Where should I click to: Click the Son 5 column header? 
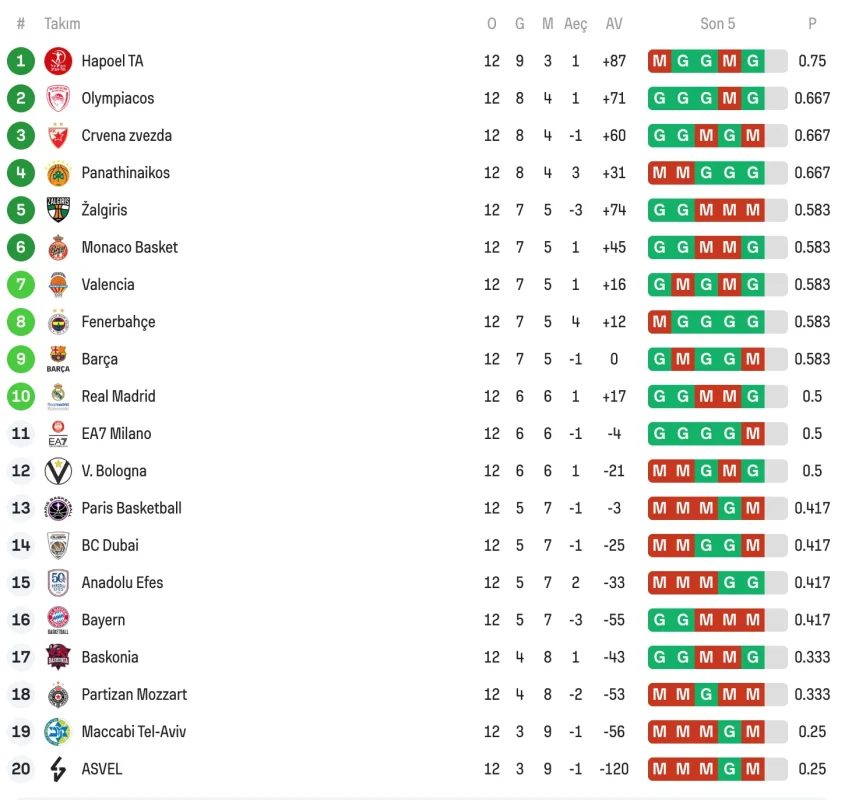(x=717, y=24)
